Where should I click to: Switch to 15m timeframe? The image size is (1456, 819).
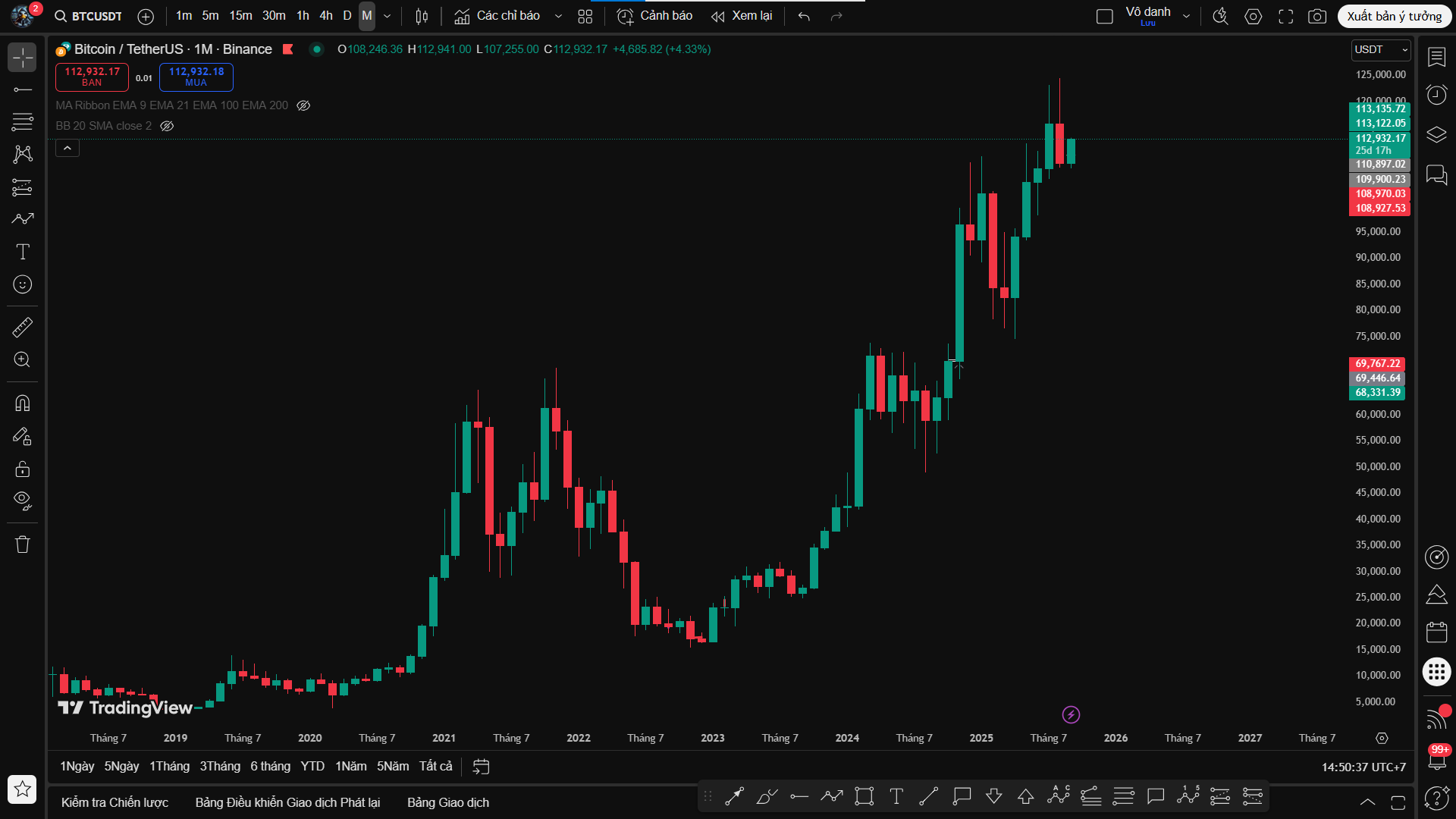coord(240,16)
